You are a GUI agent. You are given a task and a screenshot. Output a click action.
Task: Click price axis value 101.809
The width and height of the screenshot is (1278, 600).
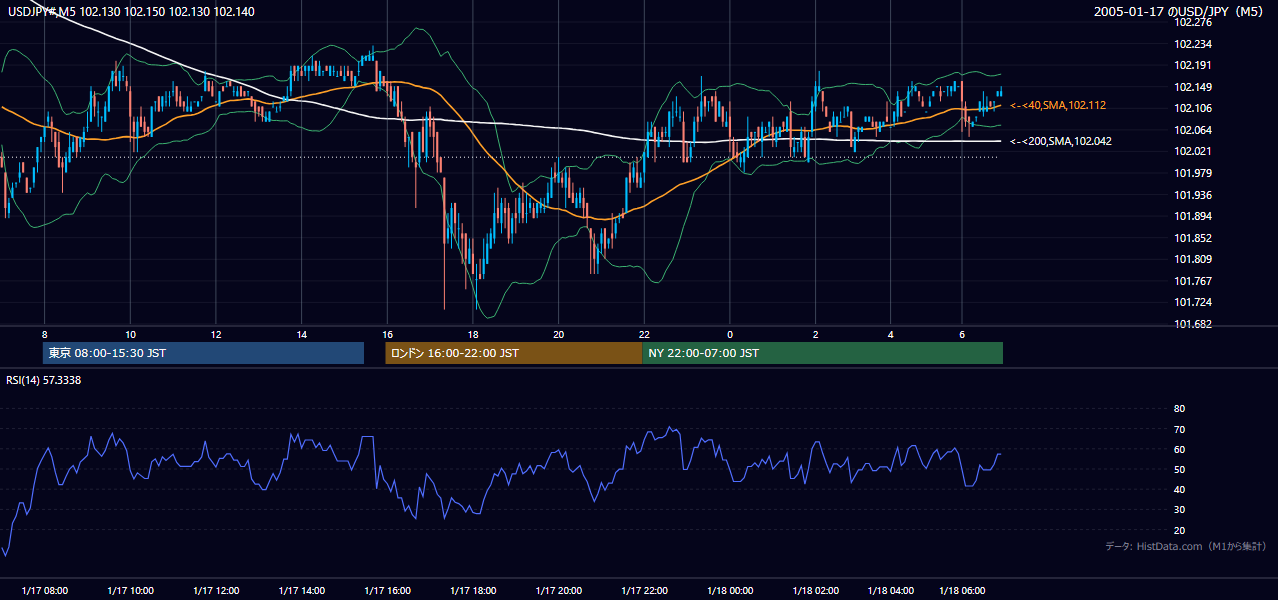point(1193,259)
